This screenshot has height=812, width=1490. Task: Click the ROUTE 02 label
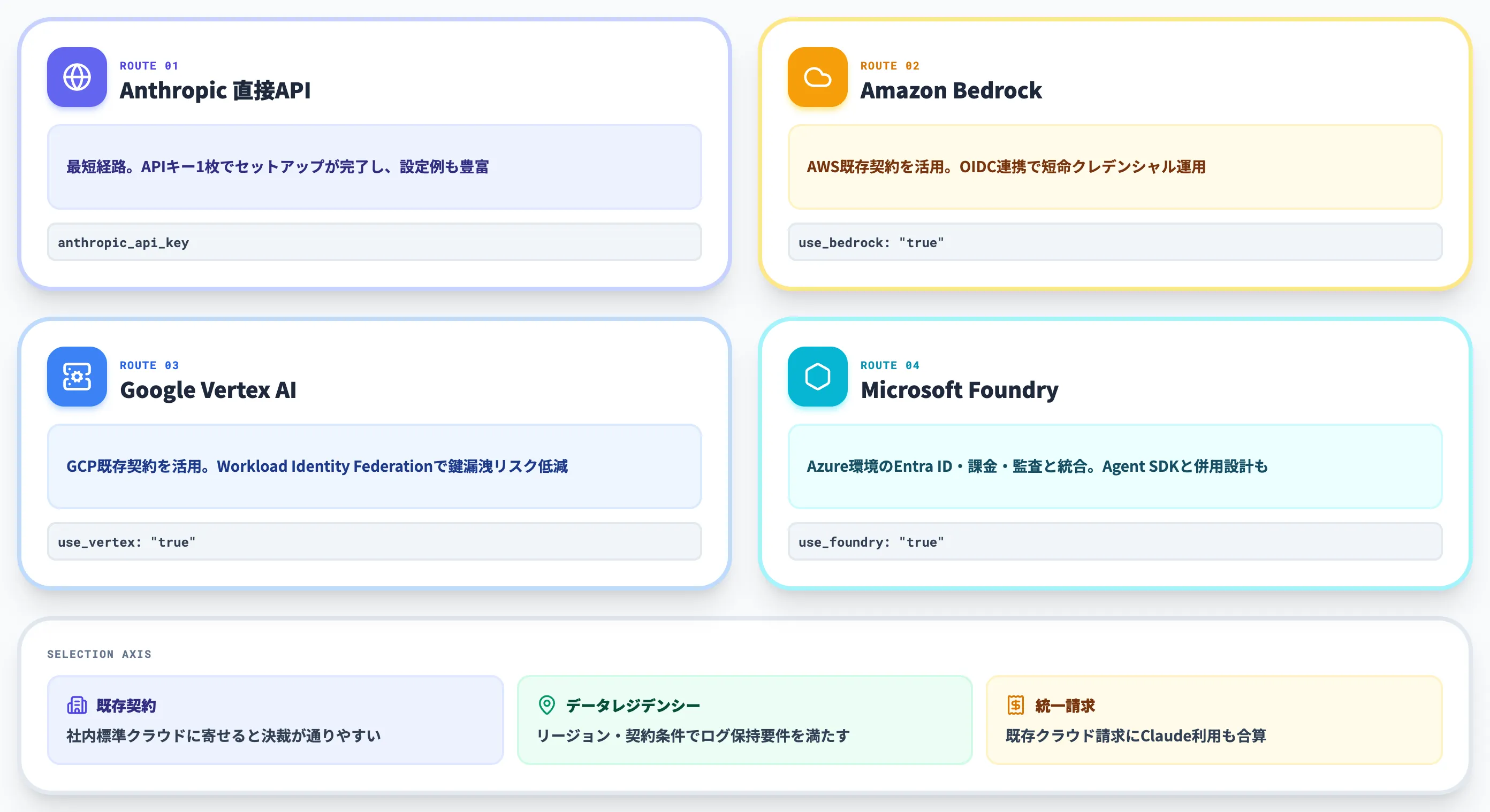coord(890,66)
